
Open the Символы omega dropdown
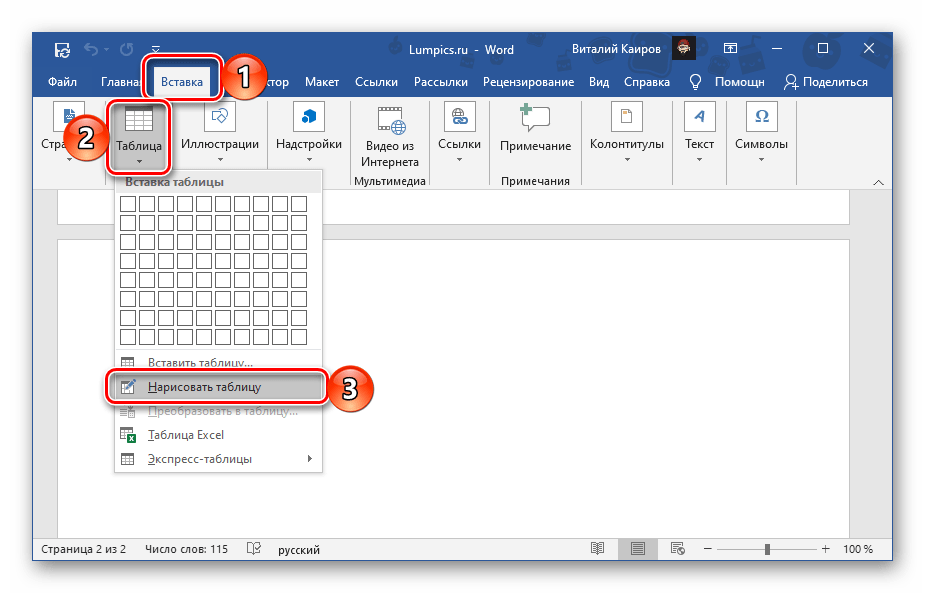click(761, 133)
